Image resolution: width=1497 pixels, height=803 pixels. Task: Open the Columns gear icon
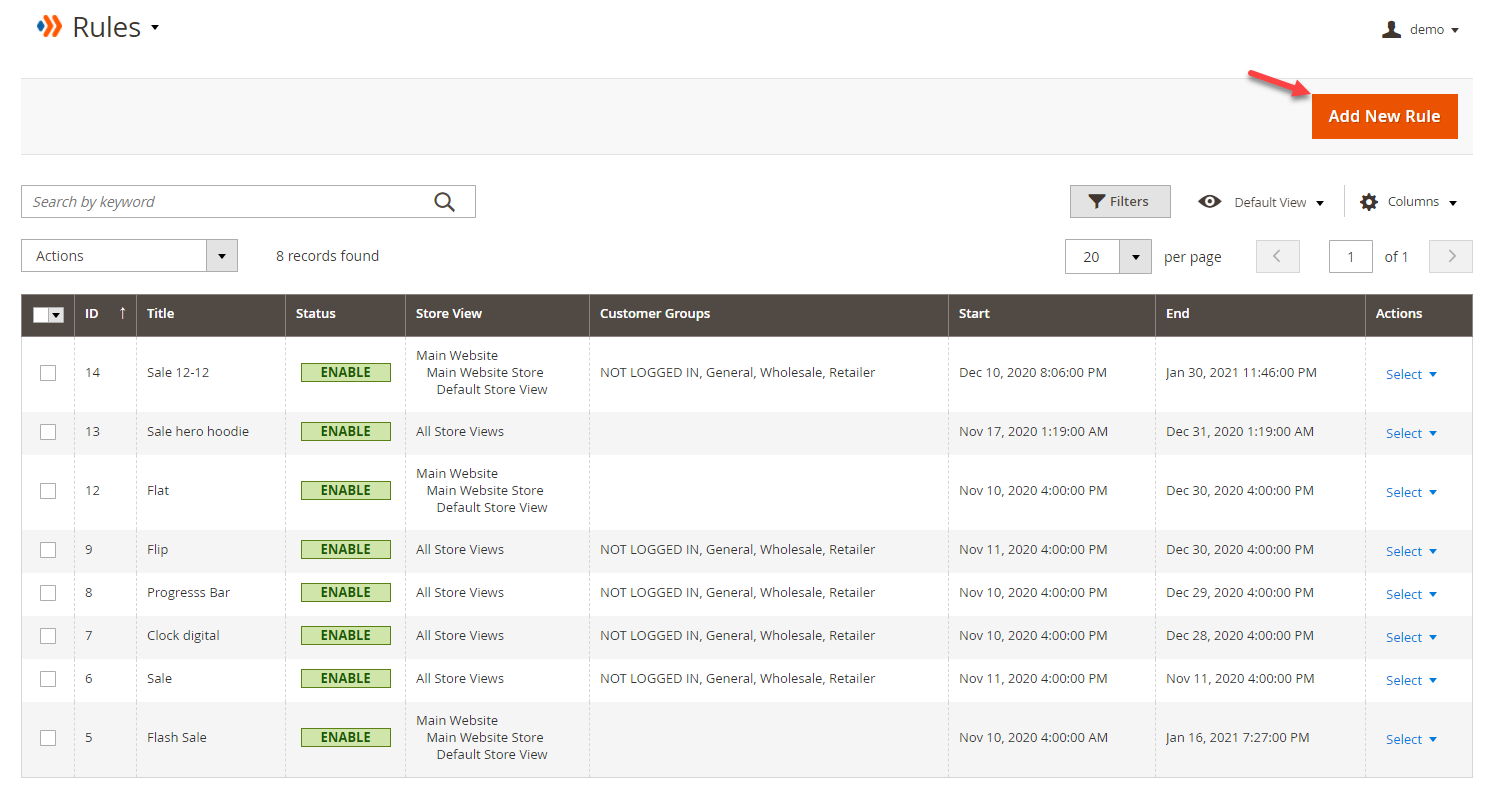1368,201
